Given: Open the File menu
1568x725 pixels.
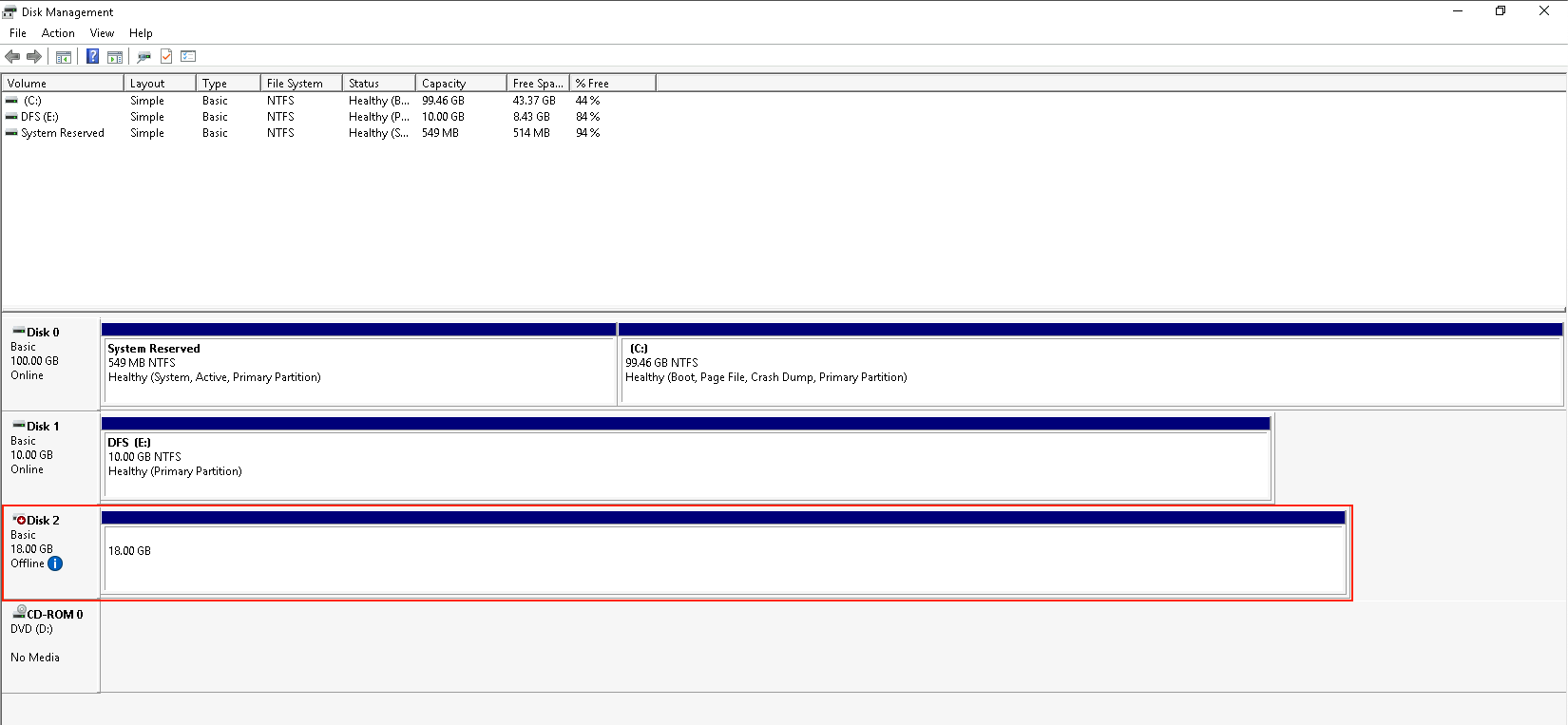Looking at the screenshot, I should pyautogui.click(x=18, y=33).
